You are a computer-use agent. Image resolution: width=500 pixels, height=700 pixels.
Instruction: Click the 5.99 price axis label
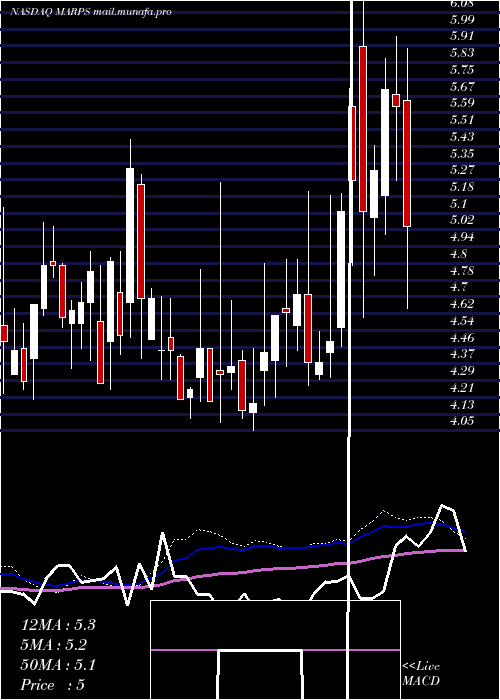tap(462, 19)
